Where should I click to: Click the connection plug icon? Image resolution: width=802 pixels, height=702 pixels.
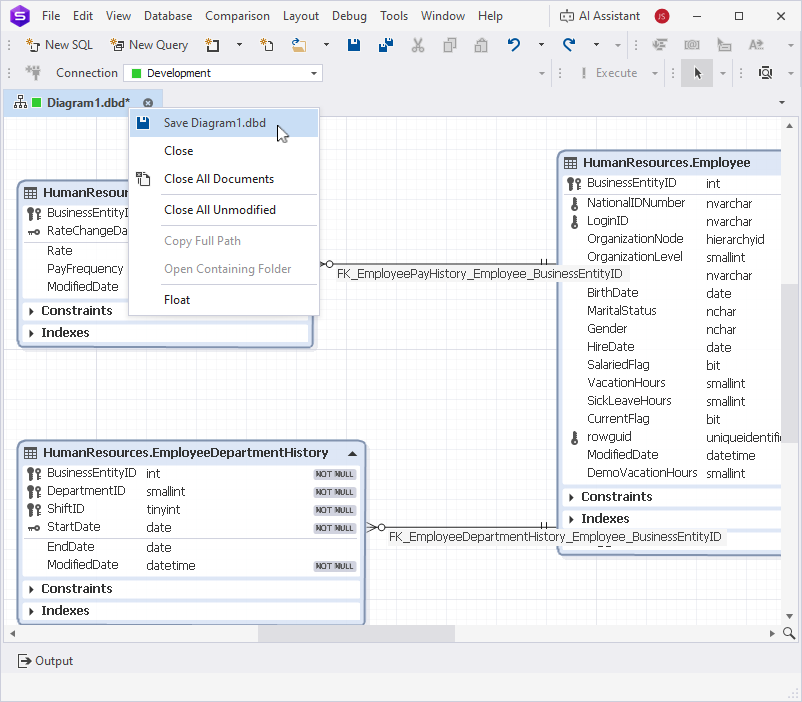point(34,73)
